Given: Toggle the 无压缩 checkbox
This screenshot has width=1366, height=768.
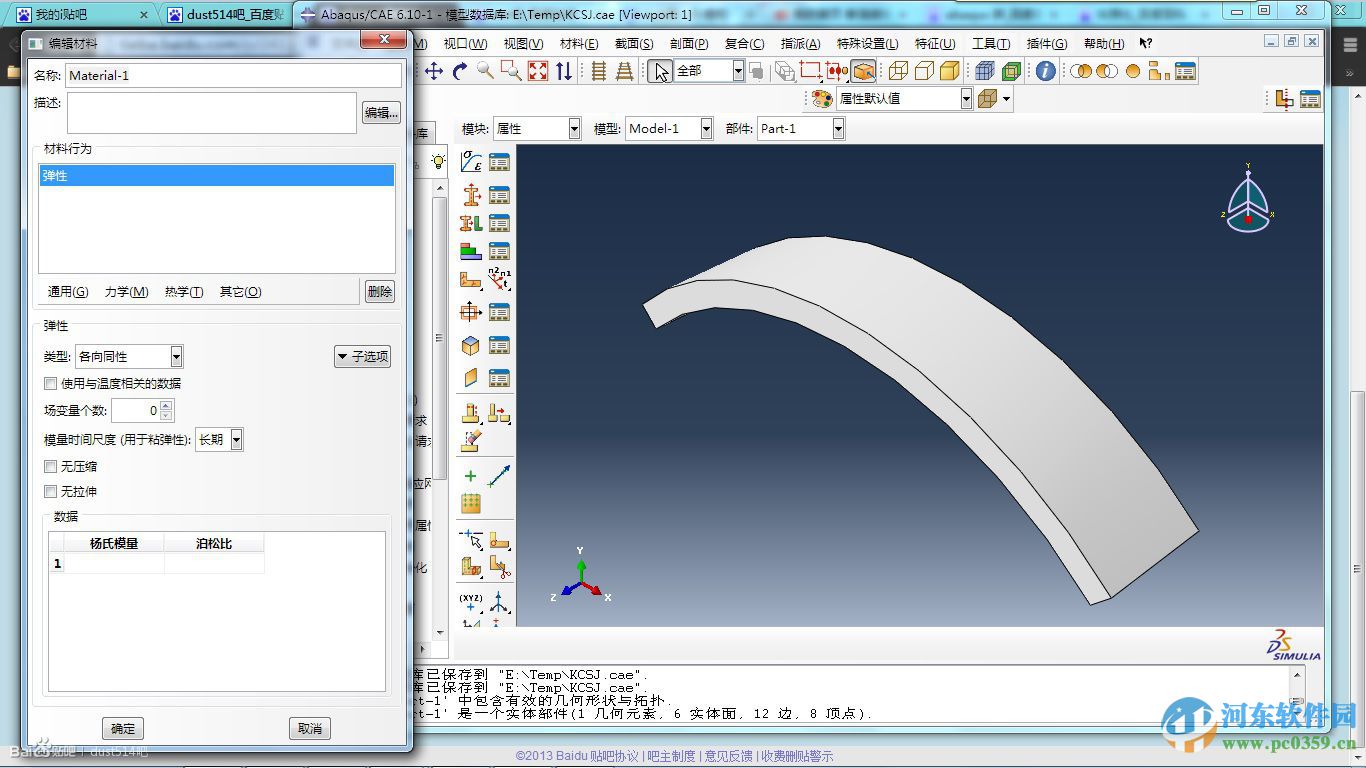Looking at the screenshot, I should 50,466.
